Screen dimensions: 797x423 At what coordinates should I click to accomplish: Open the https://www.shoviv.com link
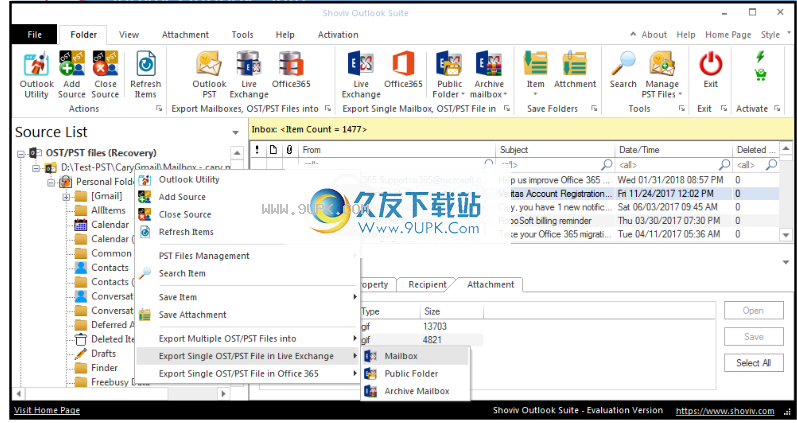pyautogui.click(x=725, y=411)
